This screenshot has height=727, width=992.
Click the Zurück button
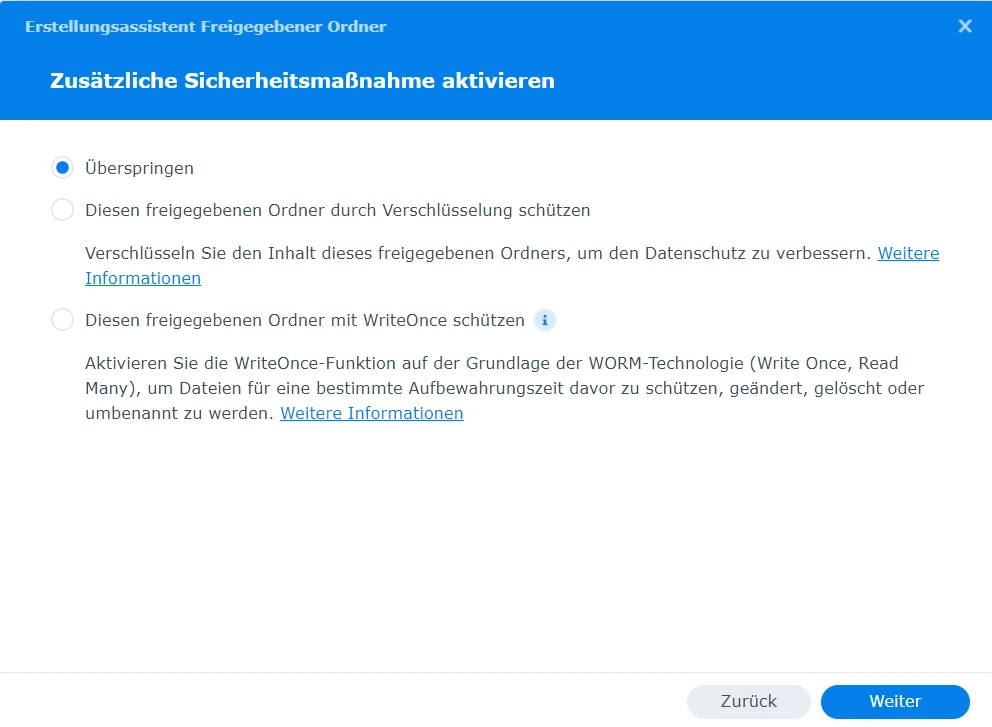pos(748,701)
